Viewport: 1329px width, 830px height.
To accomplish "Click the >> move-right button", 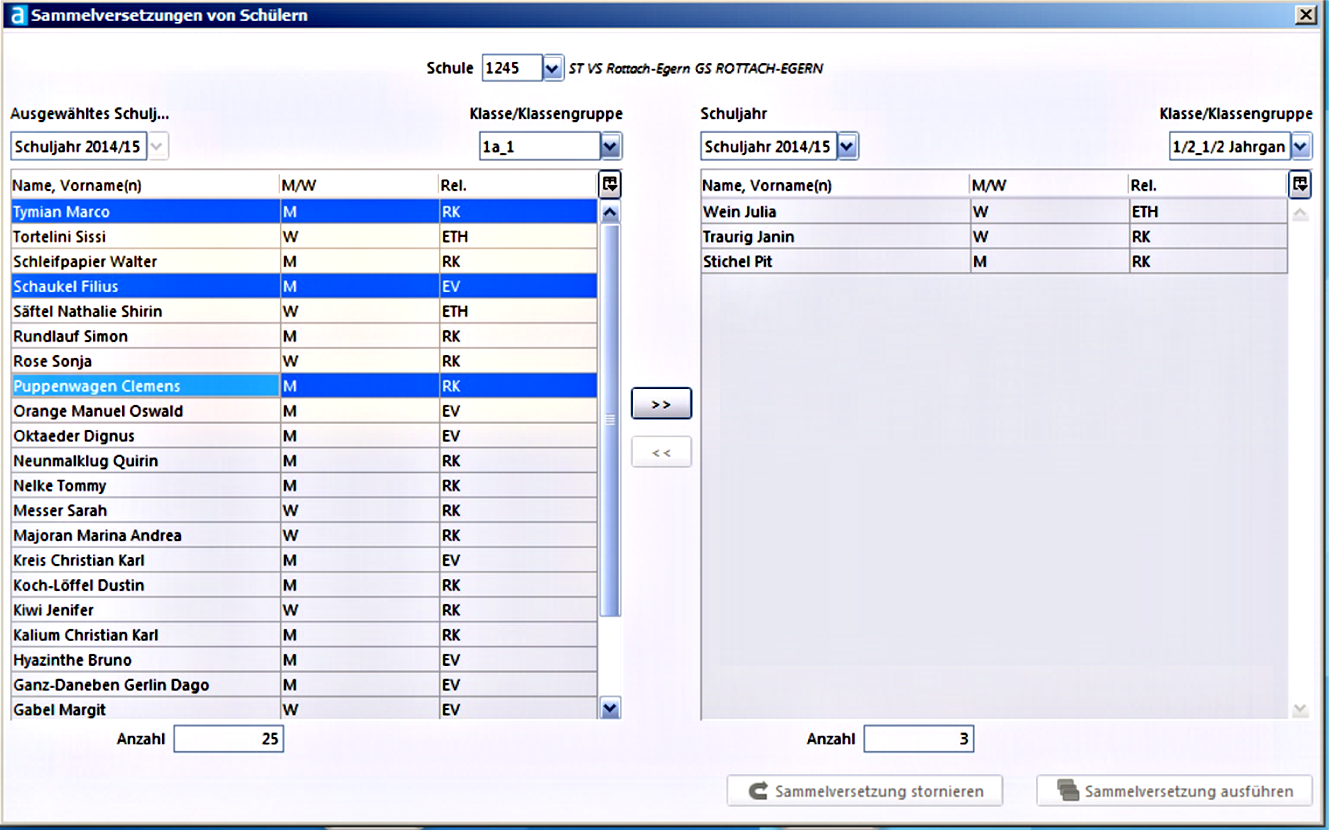I will point(661,404).
